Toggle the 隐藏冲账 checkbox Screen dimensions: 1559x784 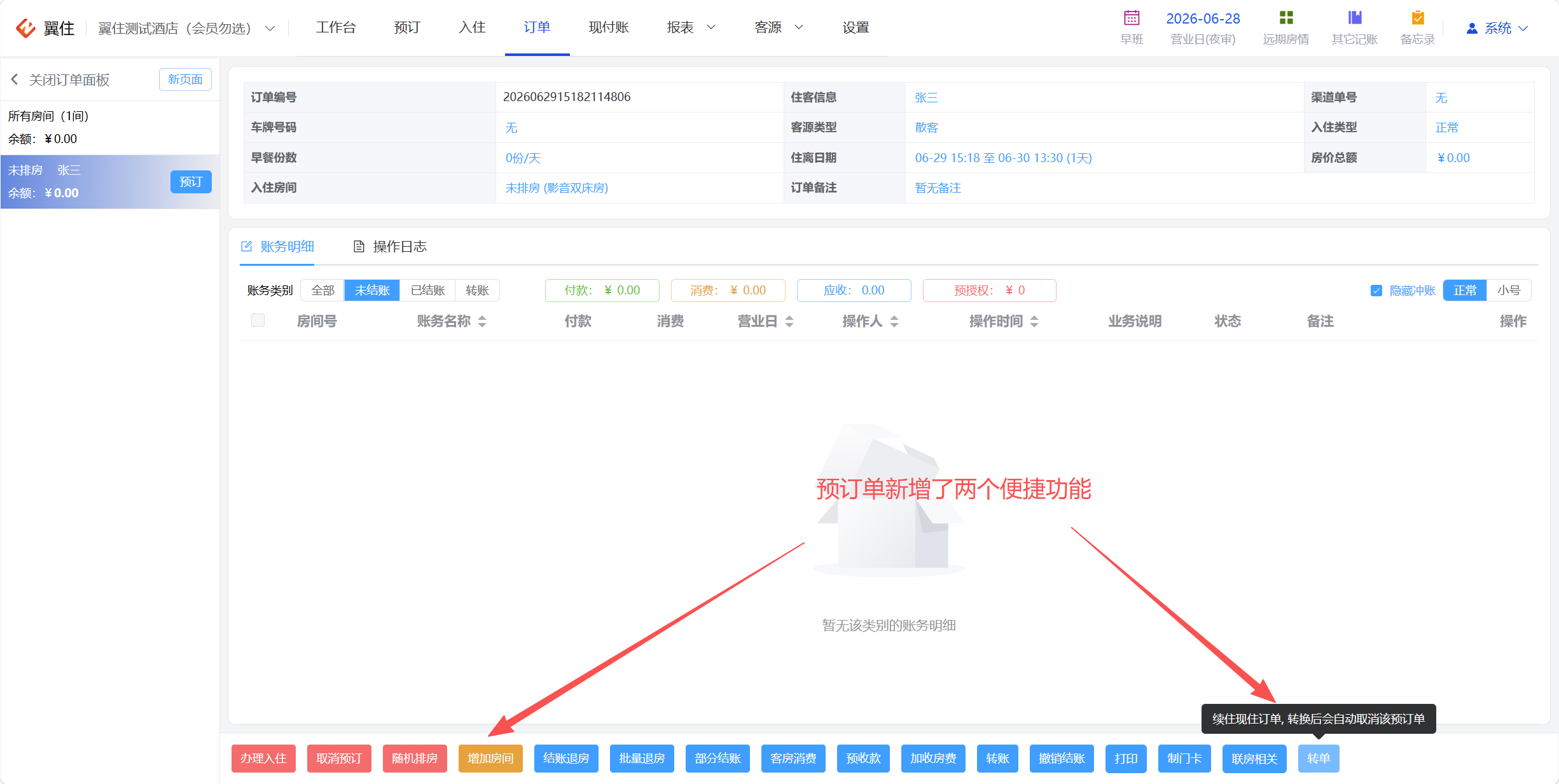(x=1376, y=291)
